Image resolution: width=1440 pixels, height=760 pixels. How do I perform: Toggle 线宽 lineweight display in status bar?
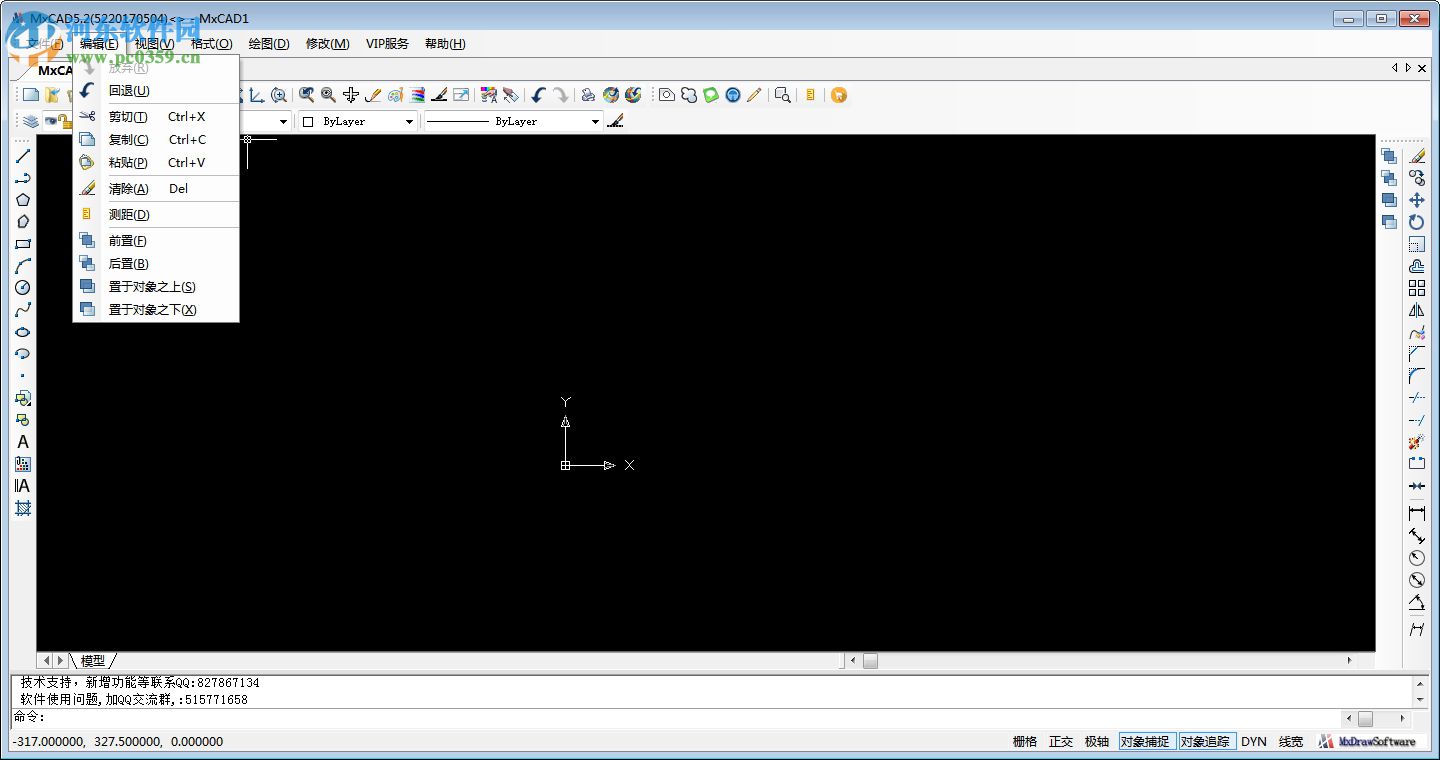(1291, 742)
